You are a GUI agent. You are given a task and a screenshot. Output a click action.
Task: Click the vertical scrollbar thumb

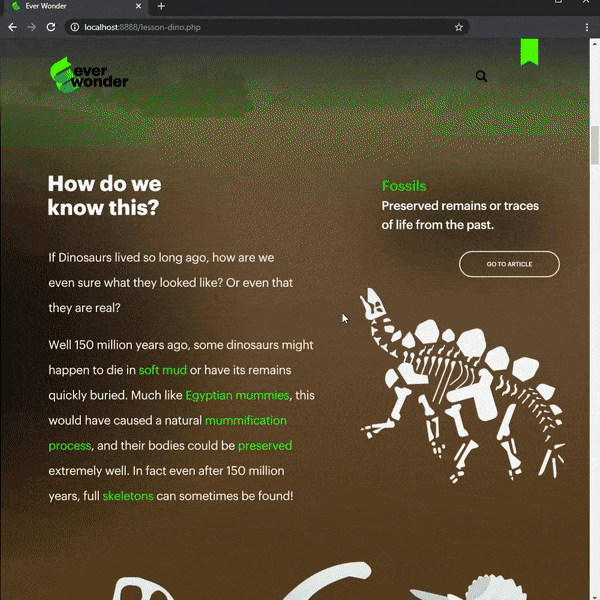[x=594, y=145]
